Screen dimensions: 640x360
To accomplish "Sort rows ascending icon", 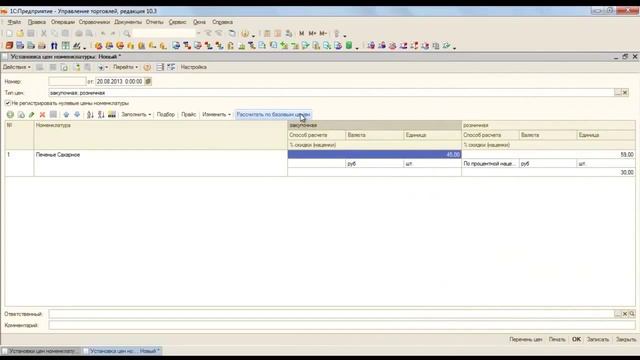I will (x=90, y=115).
